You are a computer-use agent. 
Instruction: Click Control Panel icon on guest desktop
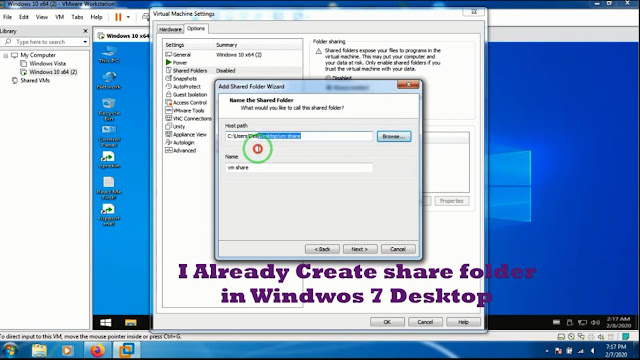109,136
